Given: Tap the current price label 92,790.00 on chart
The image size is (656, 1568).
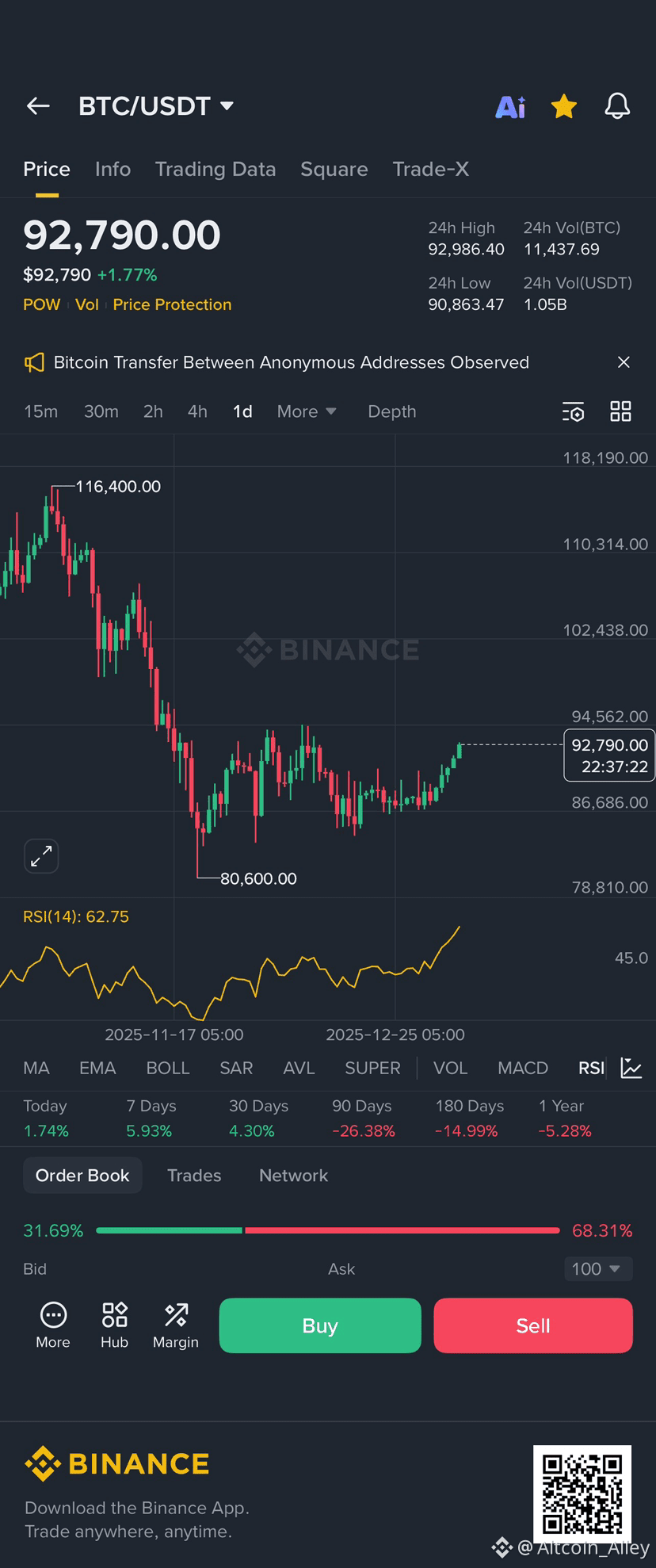Looking at the screenshot, I should pos(609,755).
